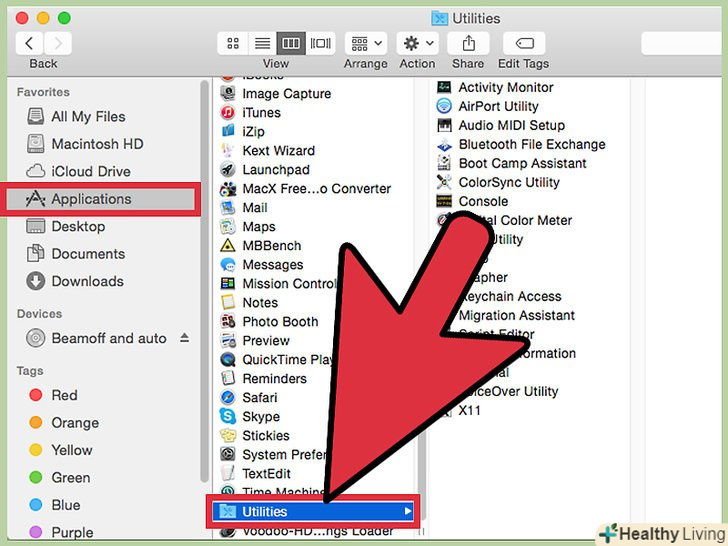Image resolution: width=728 pixels, height=546 pixels.
Task: Click the Preview app icon
Action: click(228, 340)
